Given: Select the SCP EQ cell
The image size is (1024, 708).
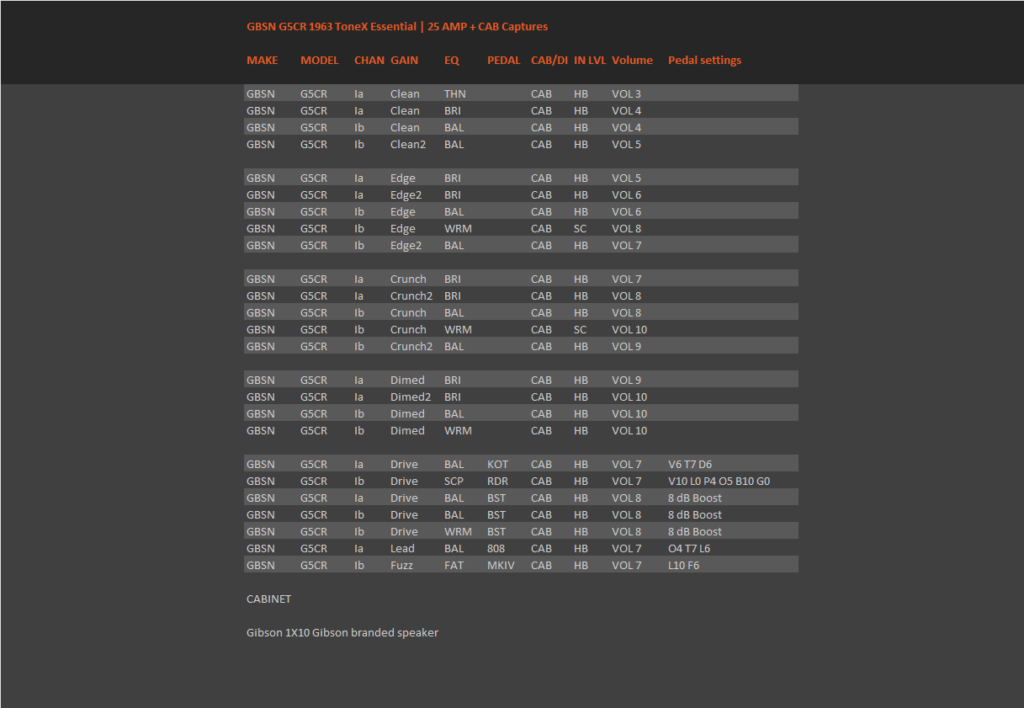Looking at the screenshot, I should click(x=453, y=481).
